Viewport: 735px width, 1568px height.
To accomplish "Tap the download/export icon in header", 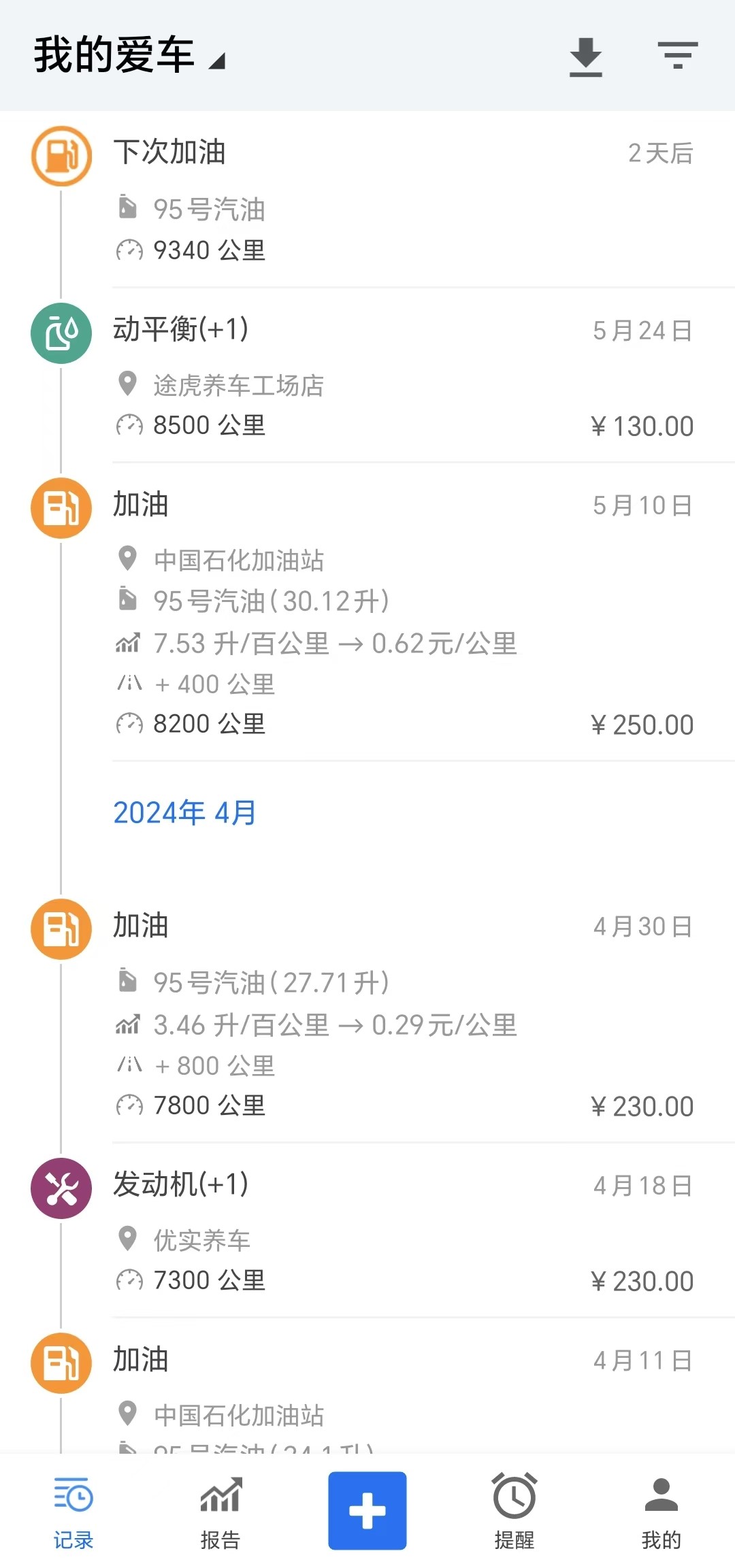I will tap(585, 56).
